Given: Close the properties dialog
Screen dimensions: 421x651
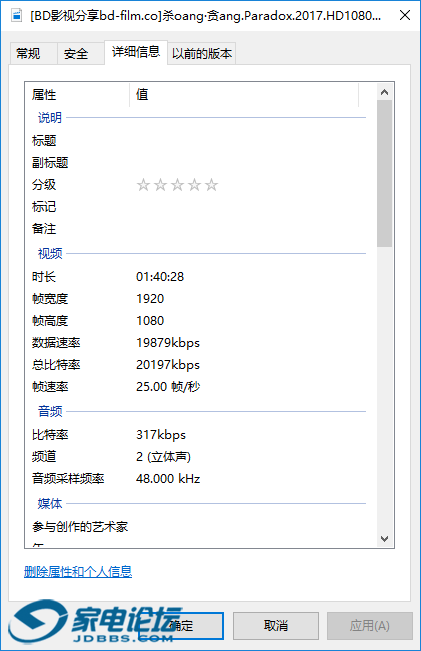Looking at the screenshot, I should point(405,15).
